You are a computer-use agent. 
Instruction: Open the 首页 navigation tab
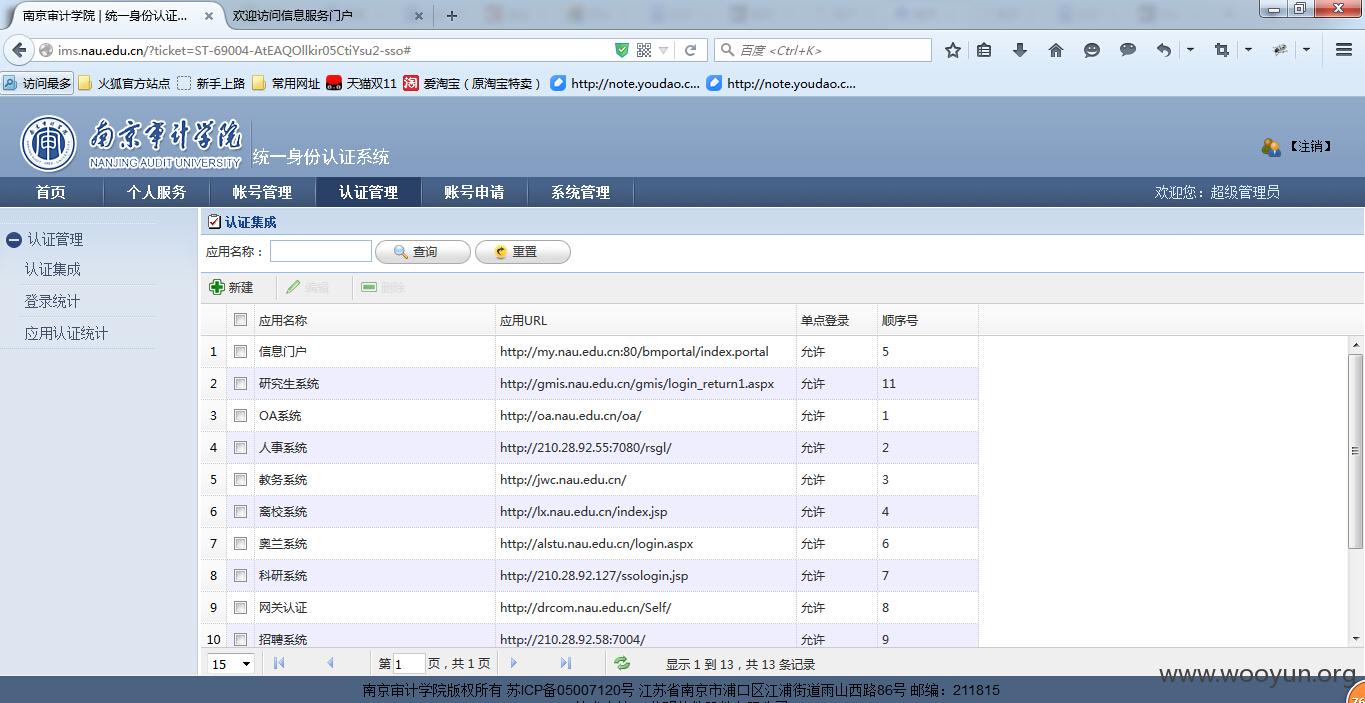51,192
